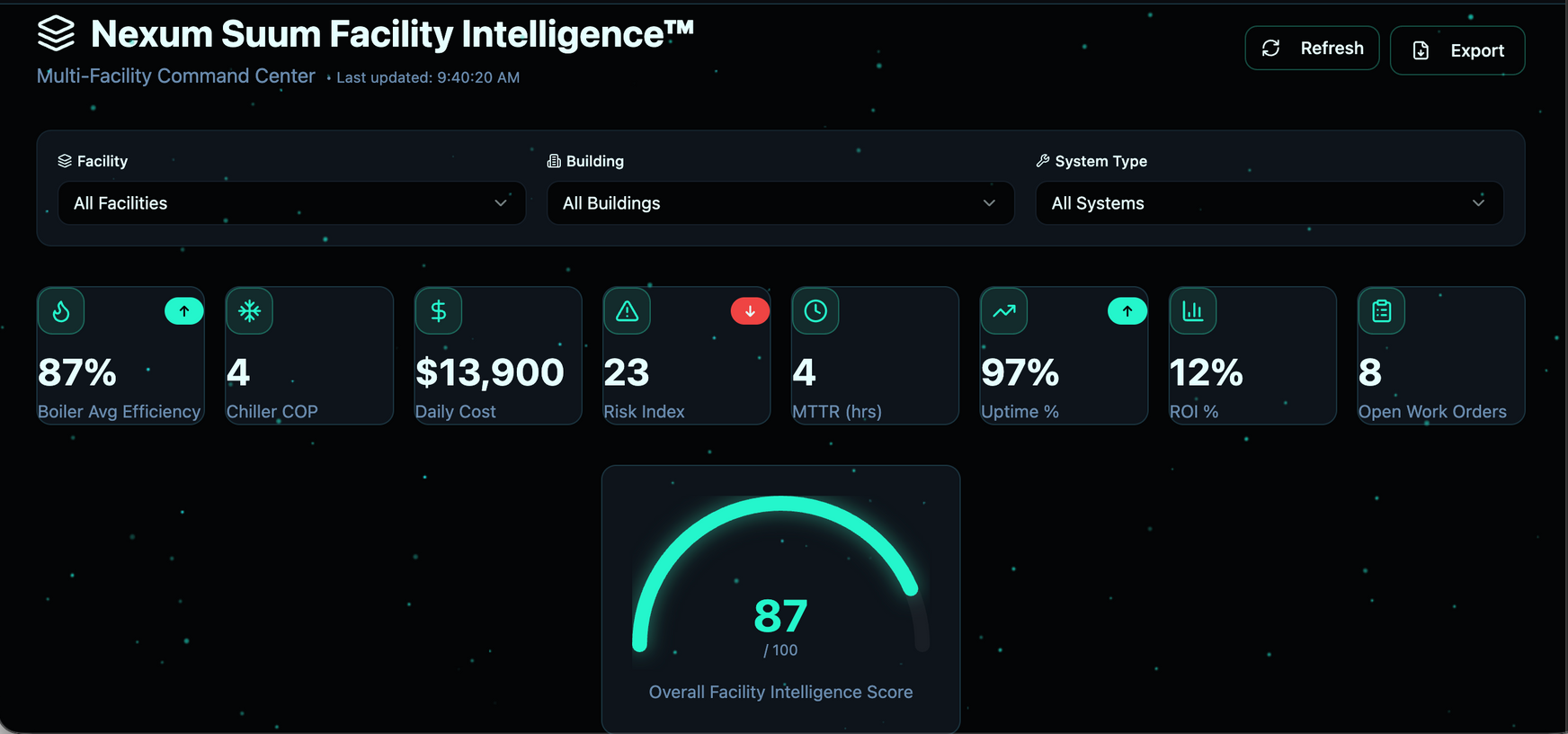Click the green up-arrow badge on Uptime card
1568x734 pixels.
coord(1127,311)
